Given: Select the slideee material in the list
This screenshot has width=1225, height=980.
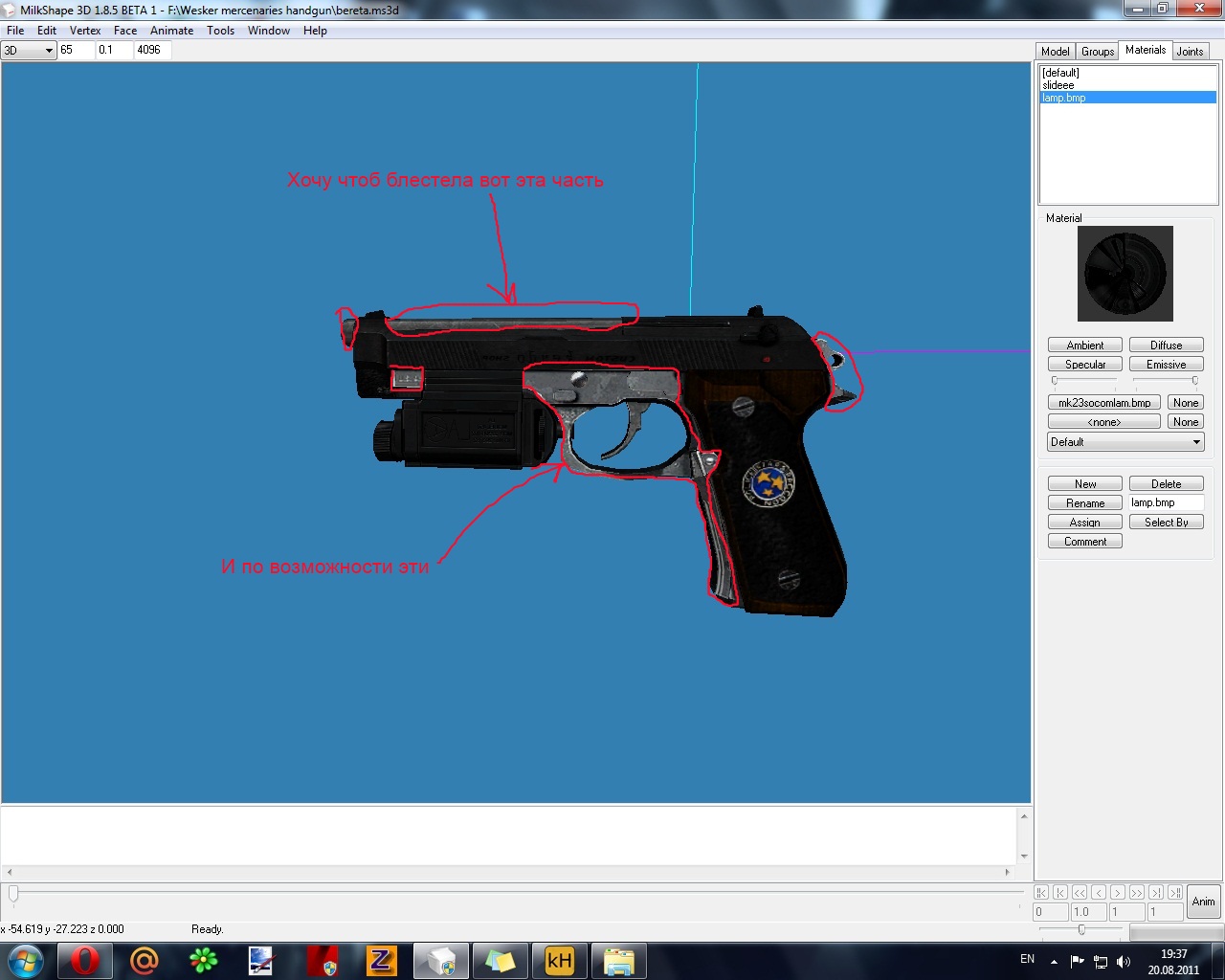Looking at the screenshot, I should [x=1058, y=85].
